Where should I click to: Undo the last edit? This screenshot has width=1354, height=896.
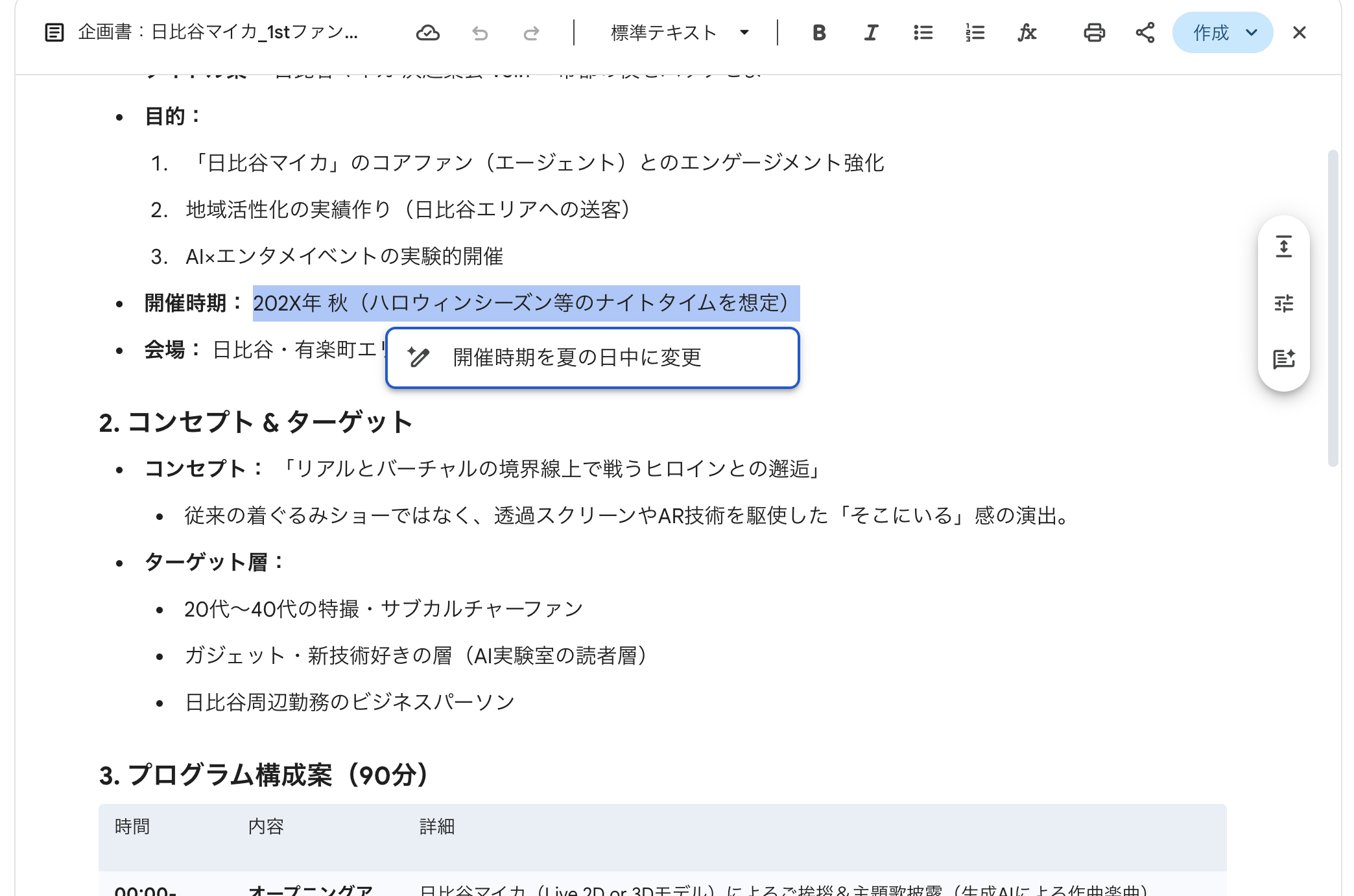coord(480,32)
